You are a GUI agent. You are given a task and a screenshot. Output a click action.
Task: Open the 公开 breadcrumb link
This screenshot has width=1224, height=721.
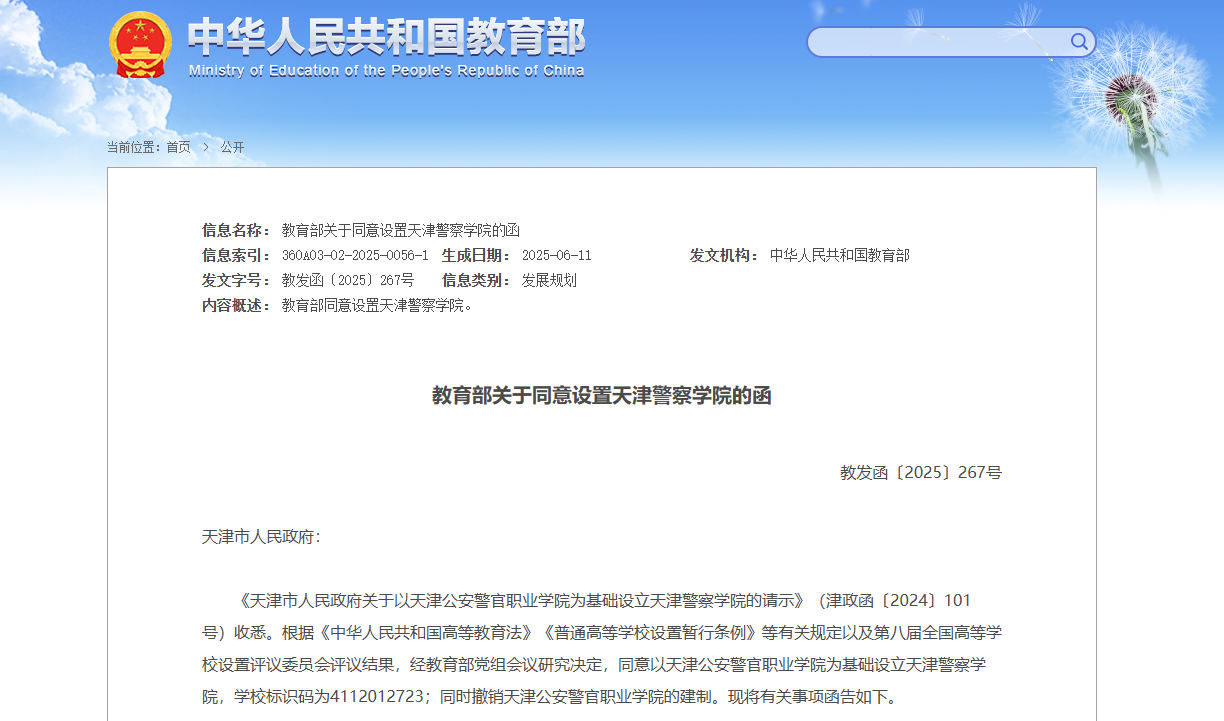(x=233, y=147)
